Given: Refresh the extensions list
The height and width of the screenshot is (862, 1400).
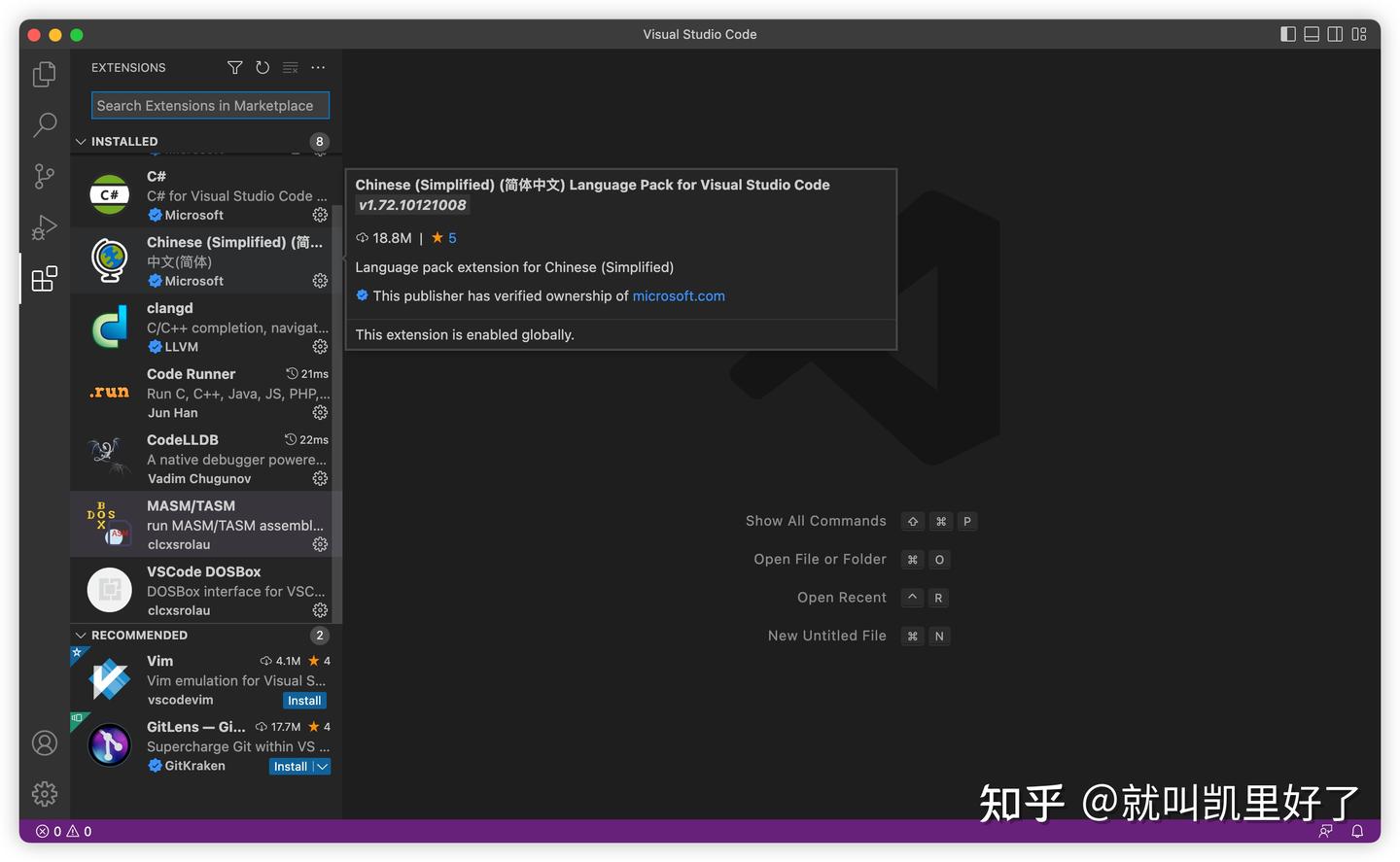Looking at the screenshot, I should [x=262, y=67].
